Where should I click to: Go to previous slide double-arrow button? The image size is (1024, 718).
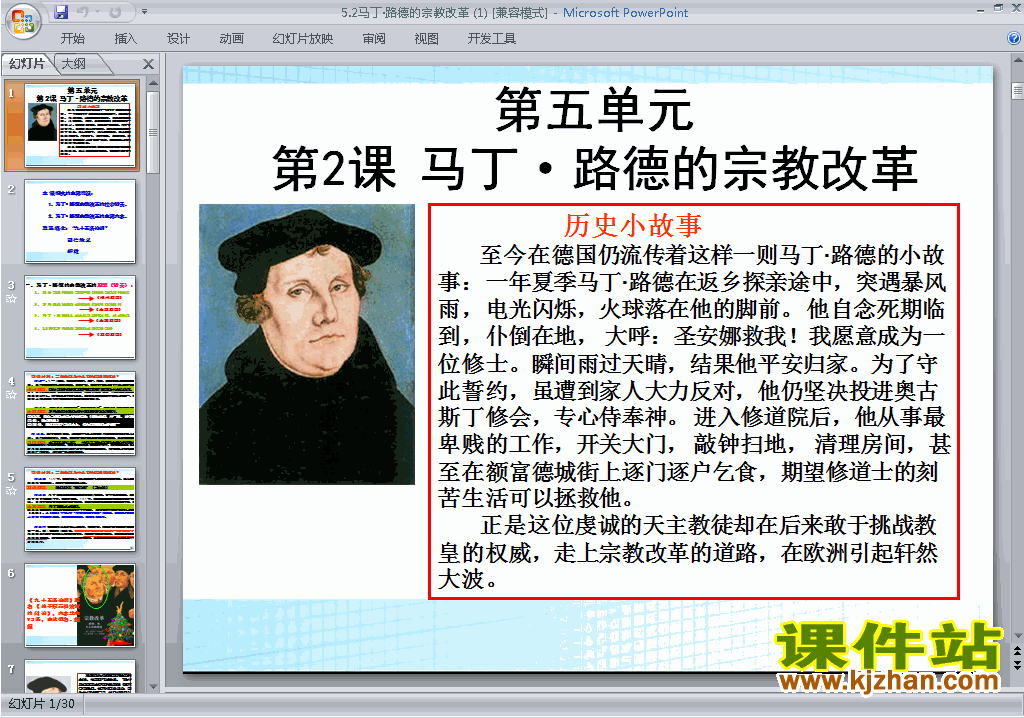pyautogui.click(x=1017, y=651)
